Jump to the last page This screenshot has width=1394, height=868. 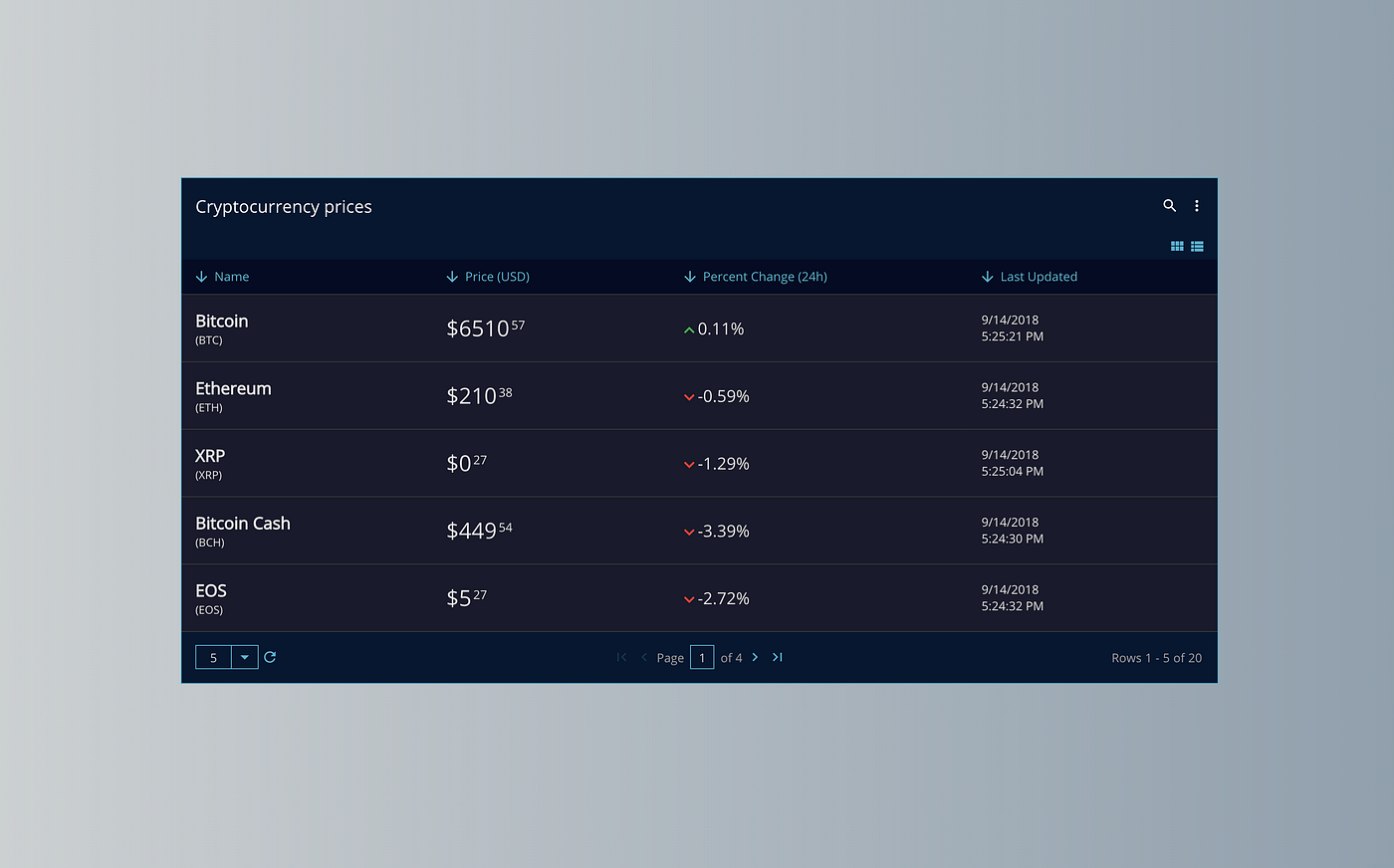(778, 657)
